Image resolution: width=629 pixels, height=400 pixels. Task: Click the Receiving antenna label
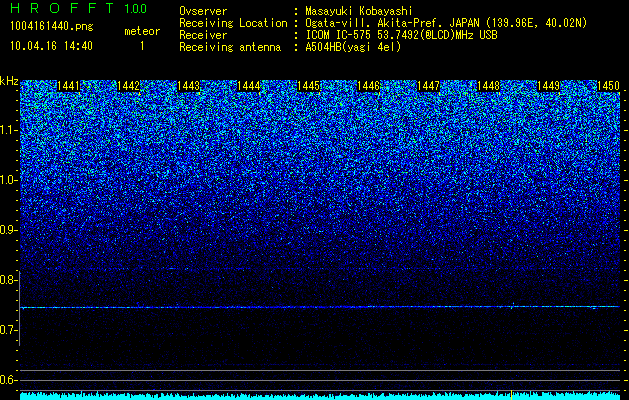230,47
